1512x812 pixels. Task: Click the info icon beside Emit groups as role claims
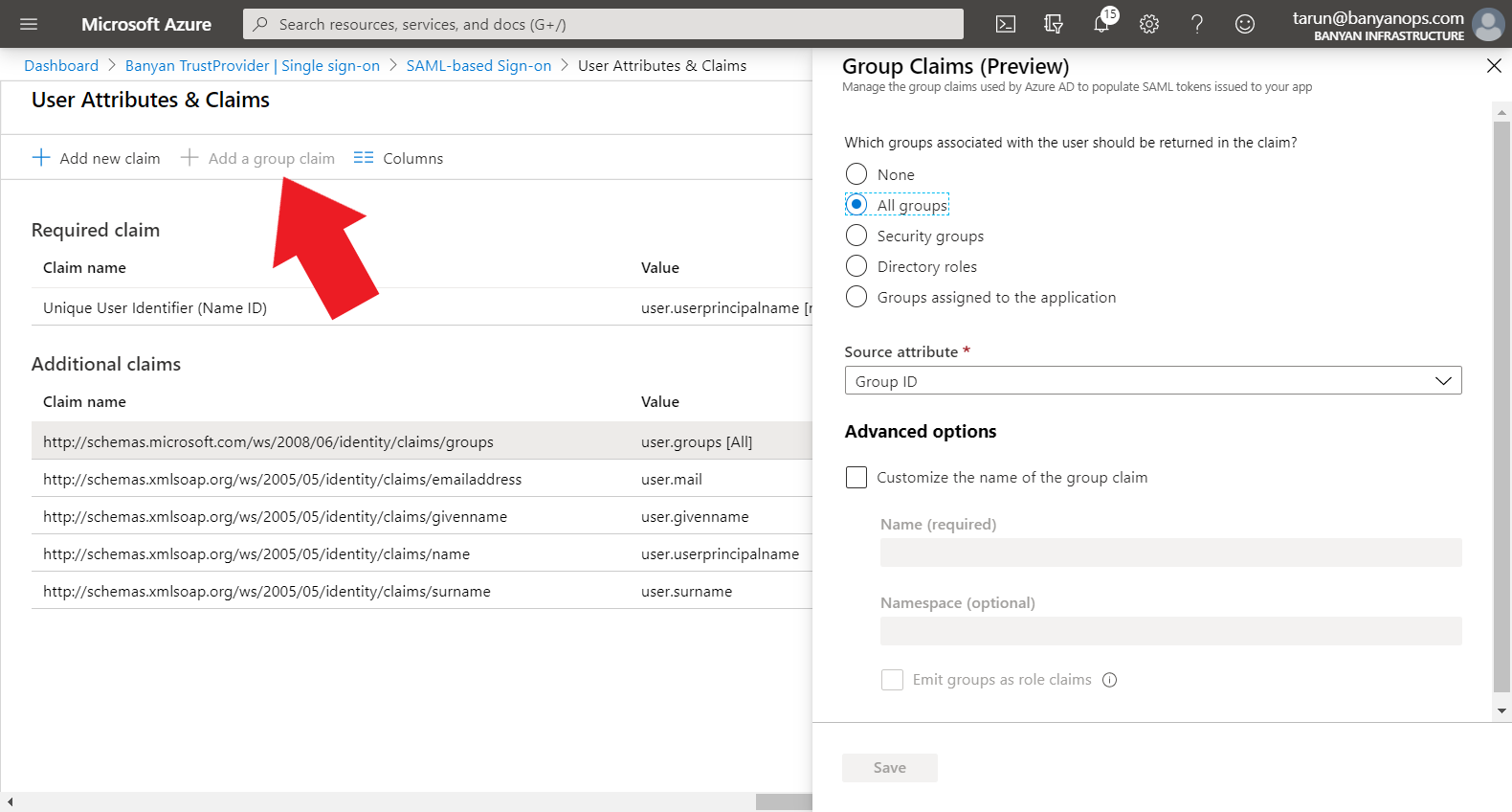1110,680
